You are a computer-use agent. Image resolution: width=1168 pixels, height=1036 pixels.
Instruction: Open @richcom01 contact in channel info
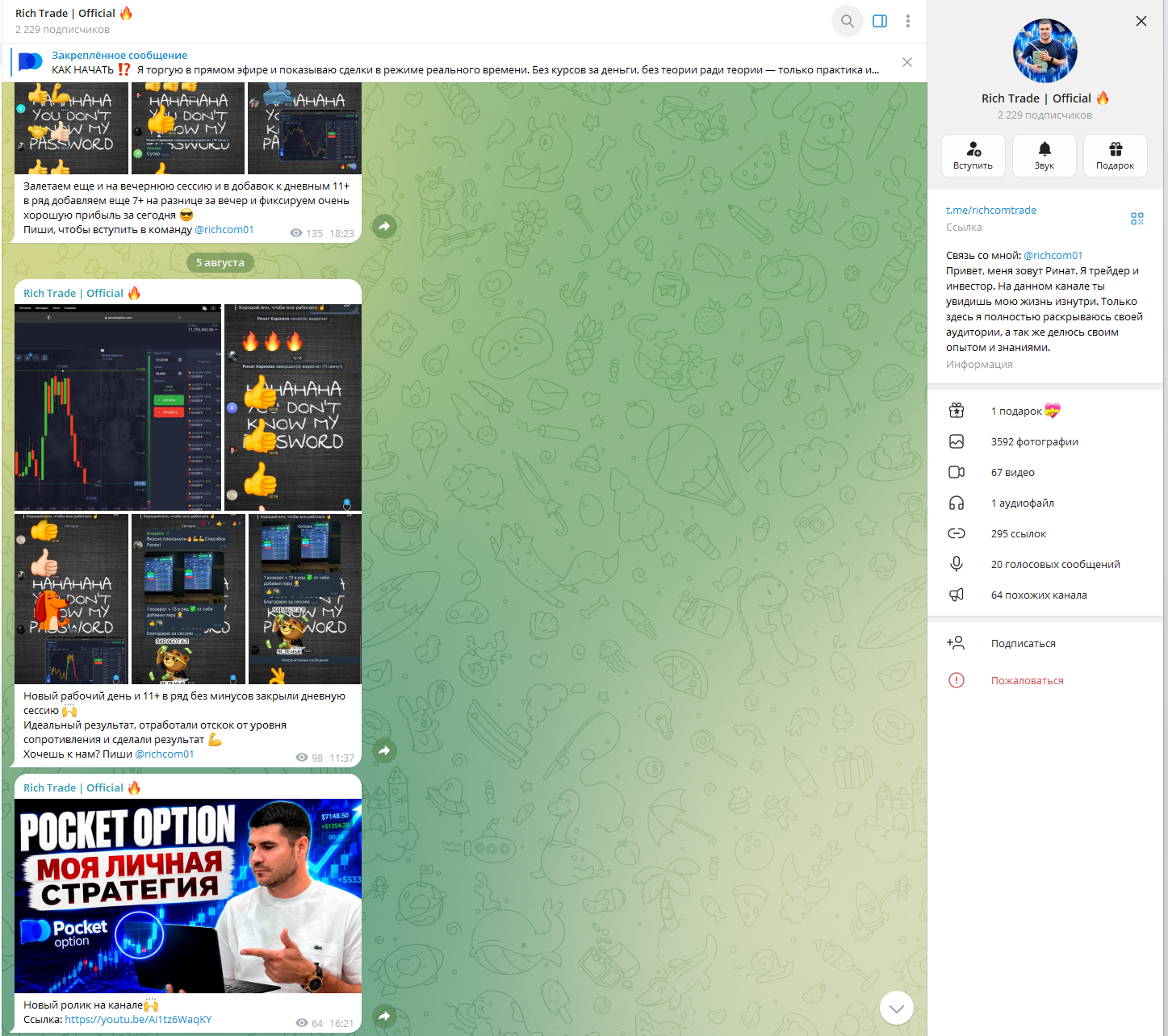[1053, 256]
